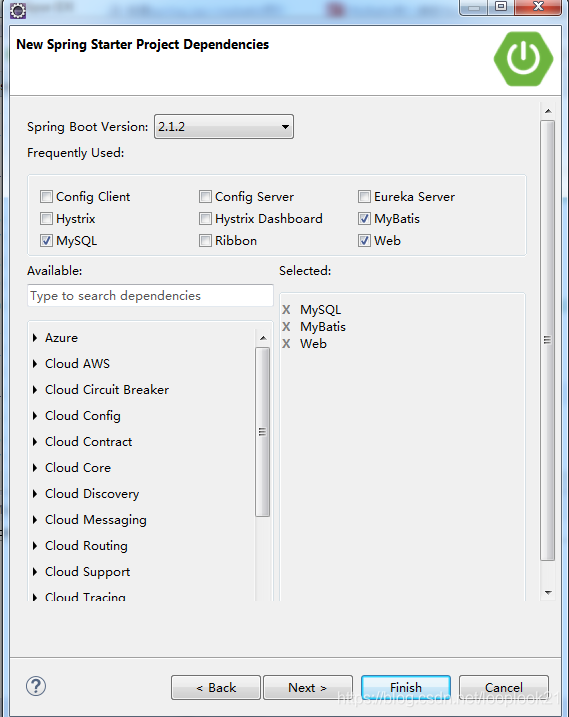Select the Azure tree label
Viewport: 569px width, 717px height.
[x=61, y=338]
